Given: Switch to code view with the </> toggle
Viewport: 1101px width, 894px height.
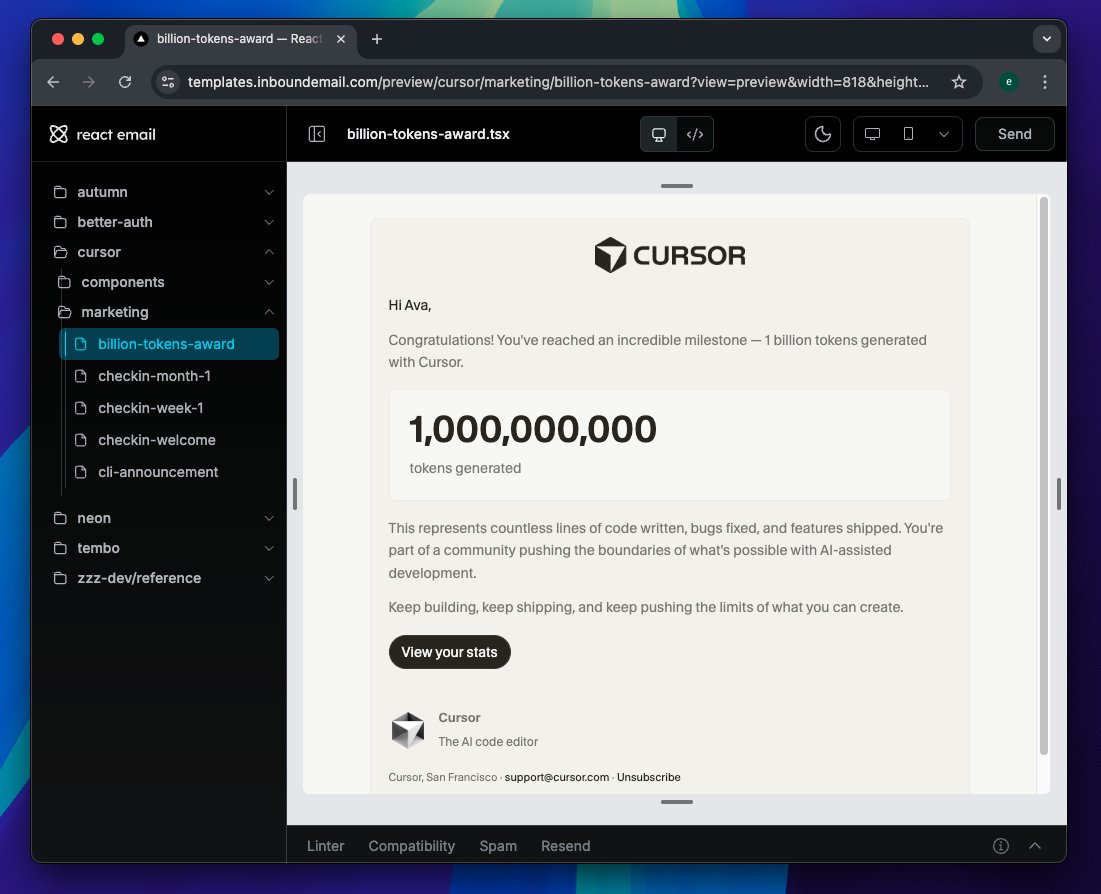Looking at the screenshot, I should 694,133.
